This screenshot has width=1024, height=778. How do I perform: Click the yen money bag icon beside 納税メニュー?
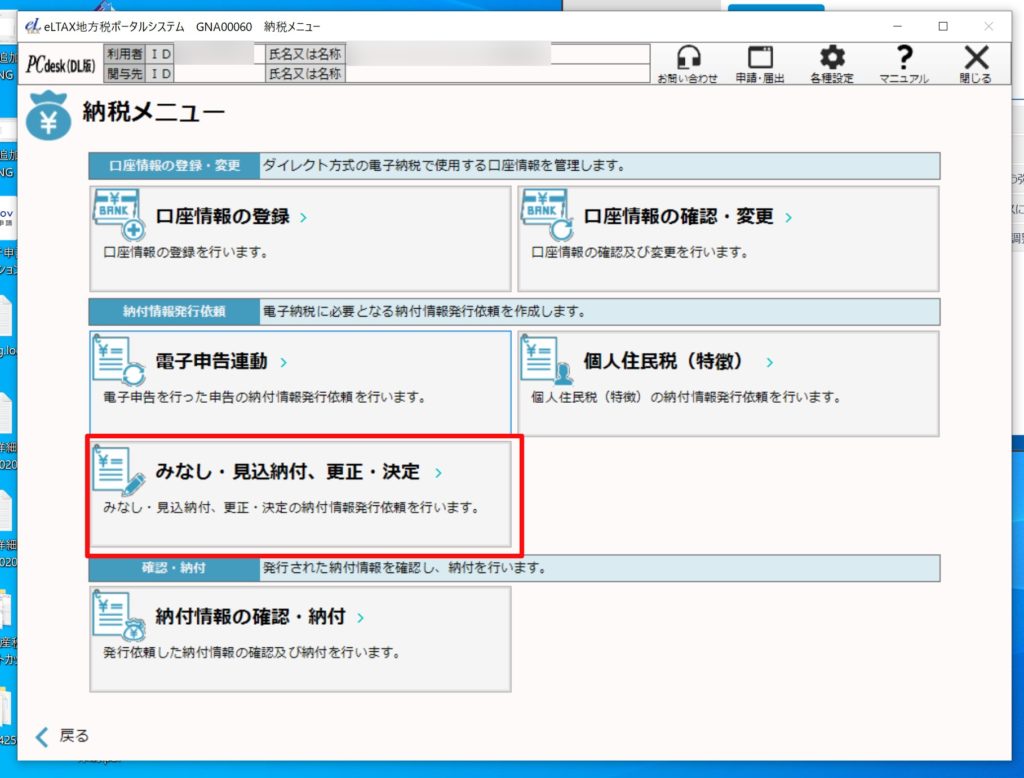pyautogui.click(x=50, y=115)
